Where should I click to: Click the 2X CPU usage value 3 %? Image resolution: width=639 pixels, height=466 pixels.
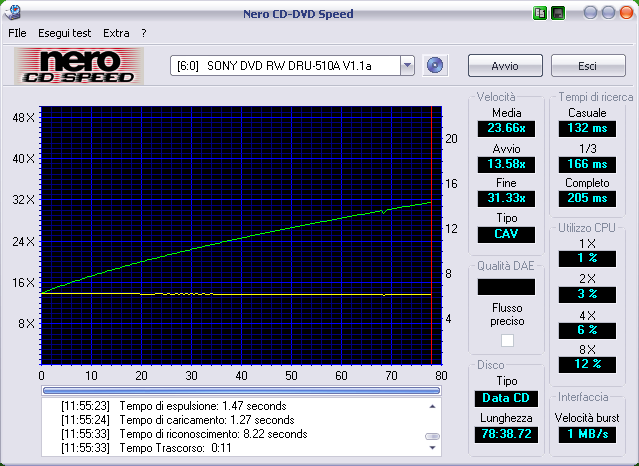click(587, 294)
